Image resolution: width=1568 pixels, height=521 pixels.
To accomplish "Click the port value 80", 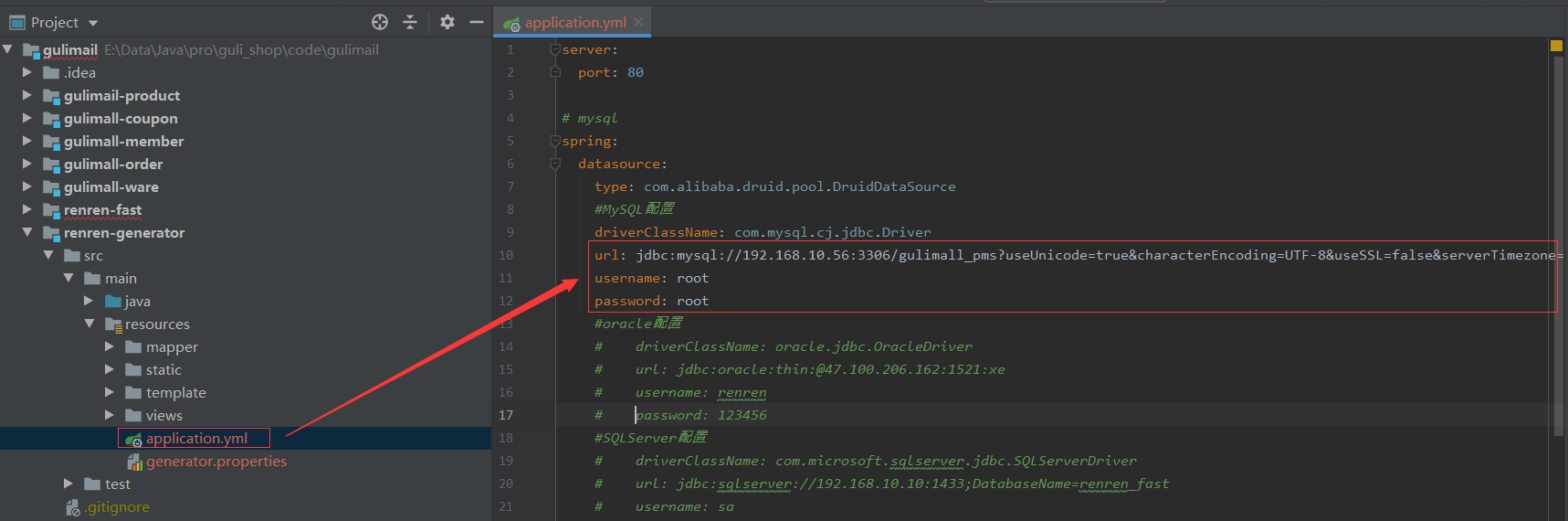I will pyautogui.click(x=636, y=72).
